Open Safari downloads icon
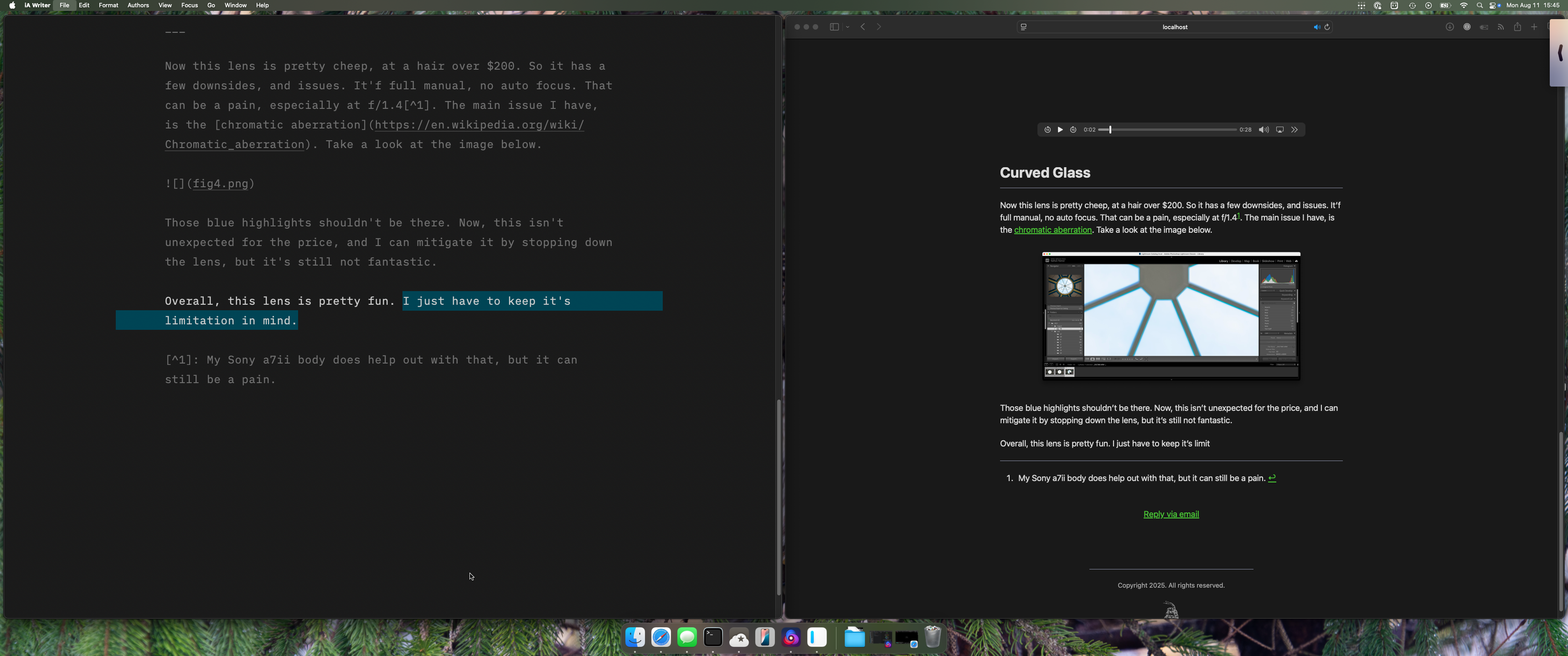 (x=1449, y=27)
